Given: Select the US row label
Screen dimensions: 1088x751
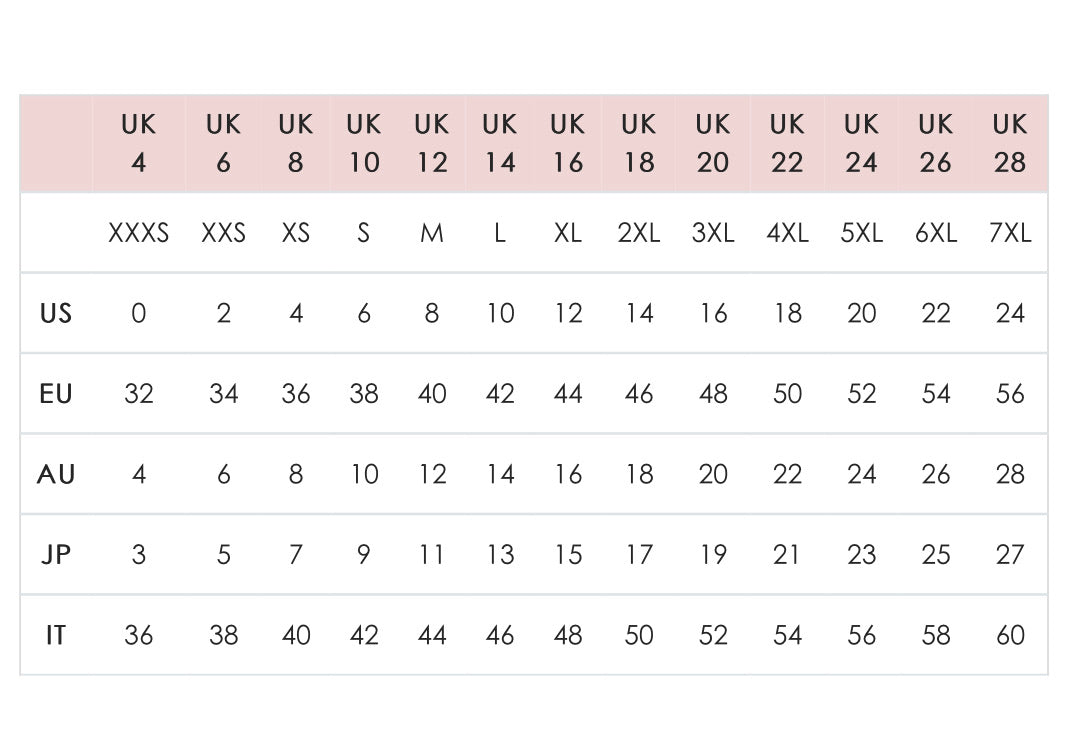Looking at the screenshot, I should [x=56, y=313].
